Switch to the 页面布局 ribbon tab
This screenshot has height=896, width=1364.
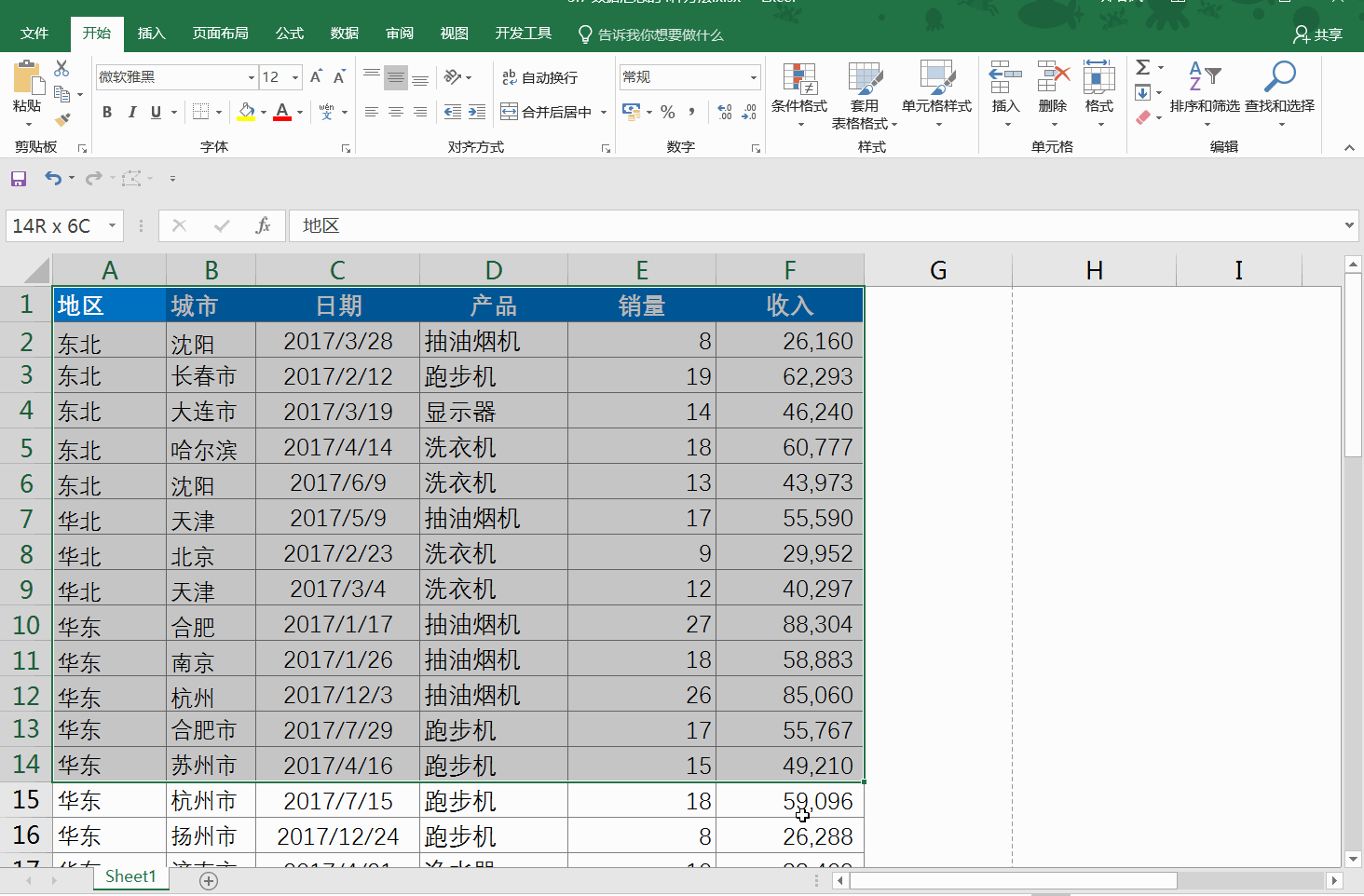pos(220,34)
